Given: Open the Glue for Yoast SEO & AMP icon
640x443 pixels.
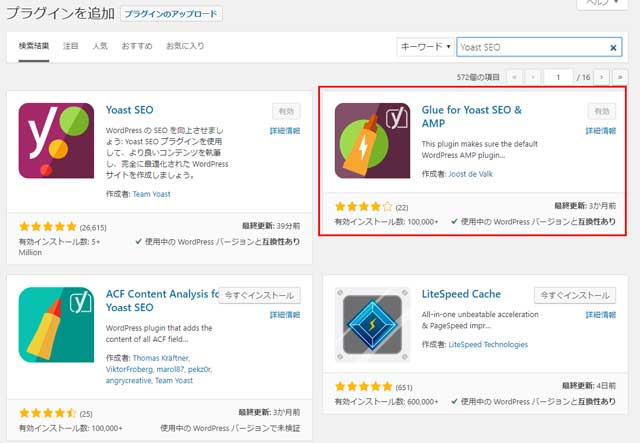Looking at the screenshot, I should click(x=372, y=140).
